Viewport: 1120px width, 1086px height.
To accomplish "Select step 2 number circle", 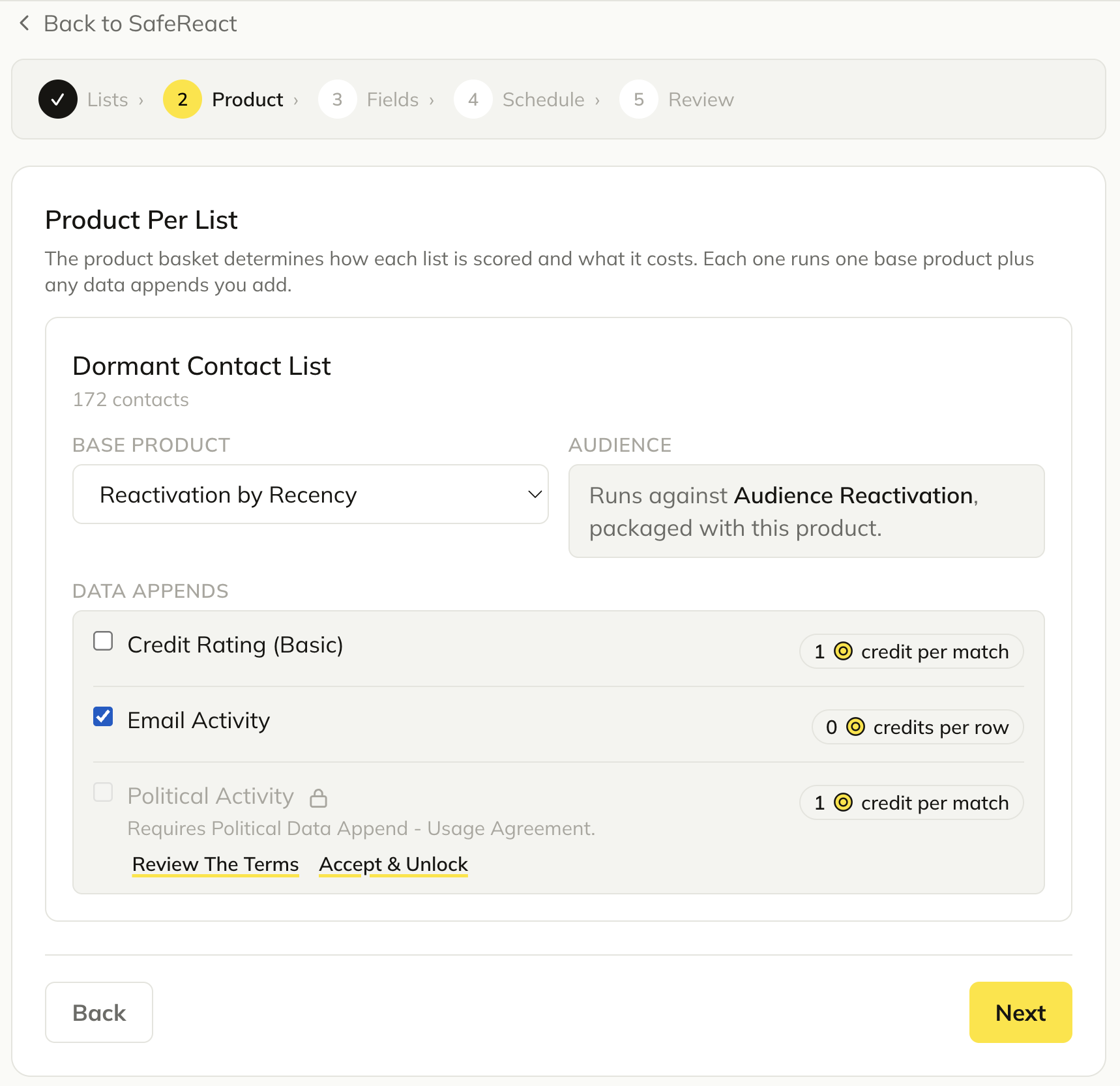I will (183, 99).
